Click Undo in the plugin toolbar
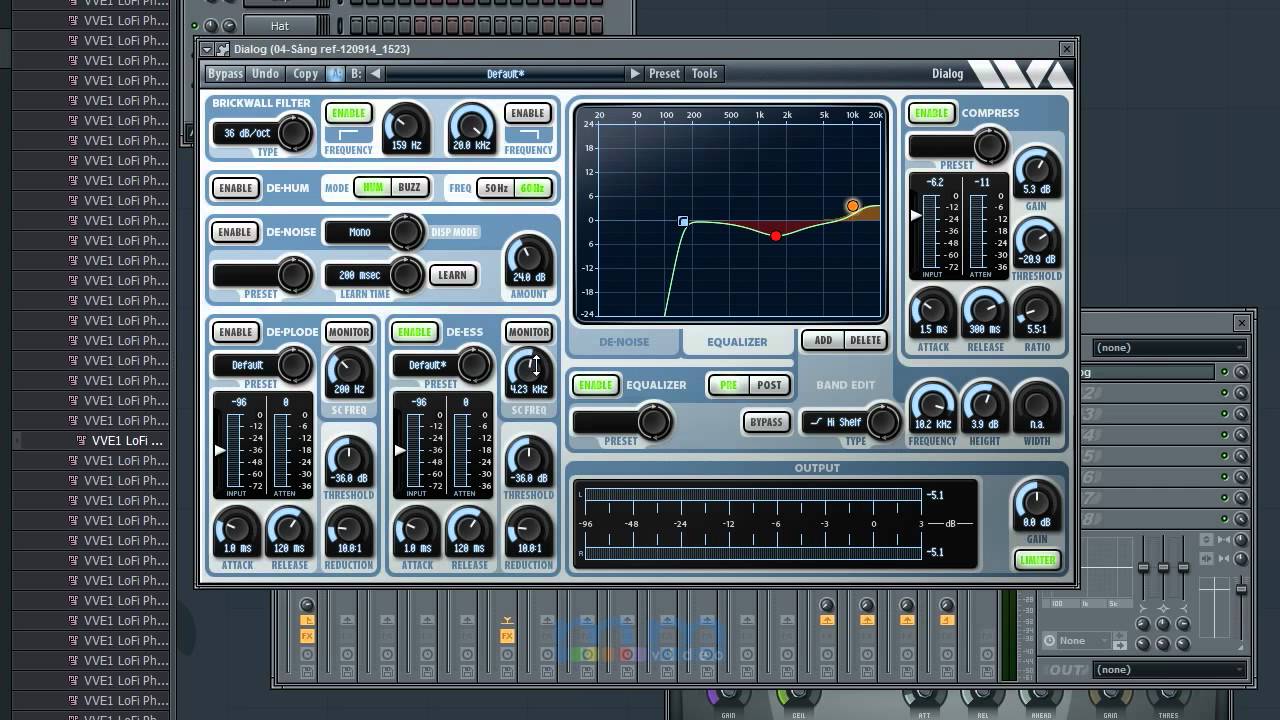This screenshot has width=1280, height=720. (x=265, y=74)
